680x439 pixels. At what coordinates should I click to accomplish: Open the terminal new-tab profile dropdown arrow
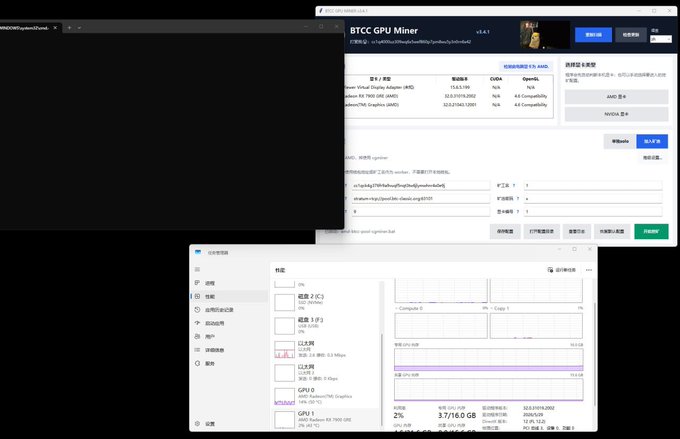79,27
